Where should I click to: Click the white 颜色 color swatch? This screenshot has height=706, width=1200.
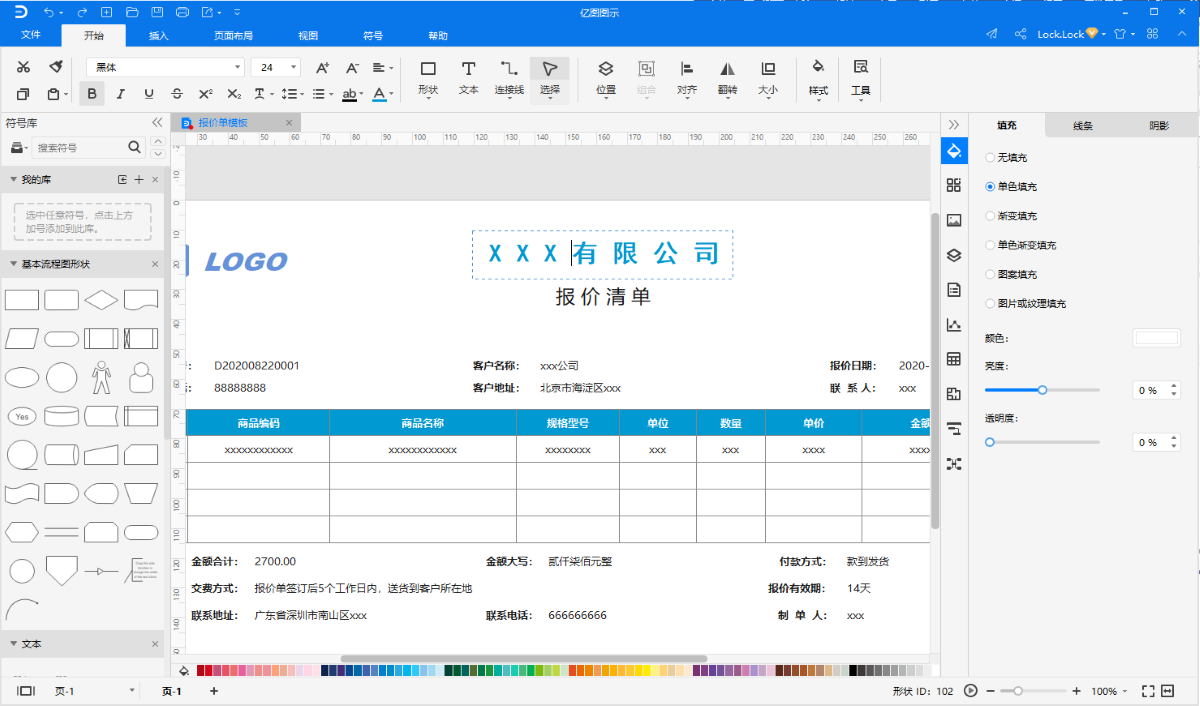click(1156, 338)
